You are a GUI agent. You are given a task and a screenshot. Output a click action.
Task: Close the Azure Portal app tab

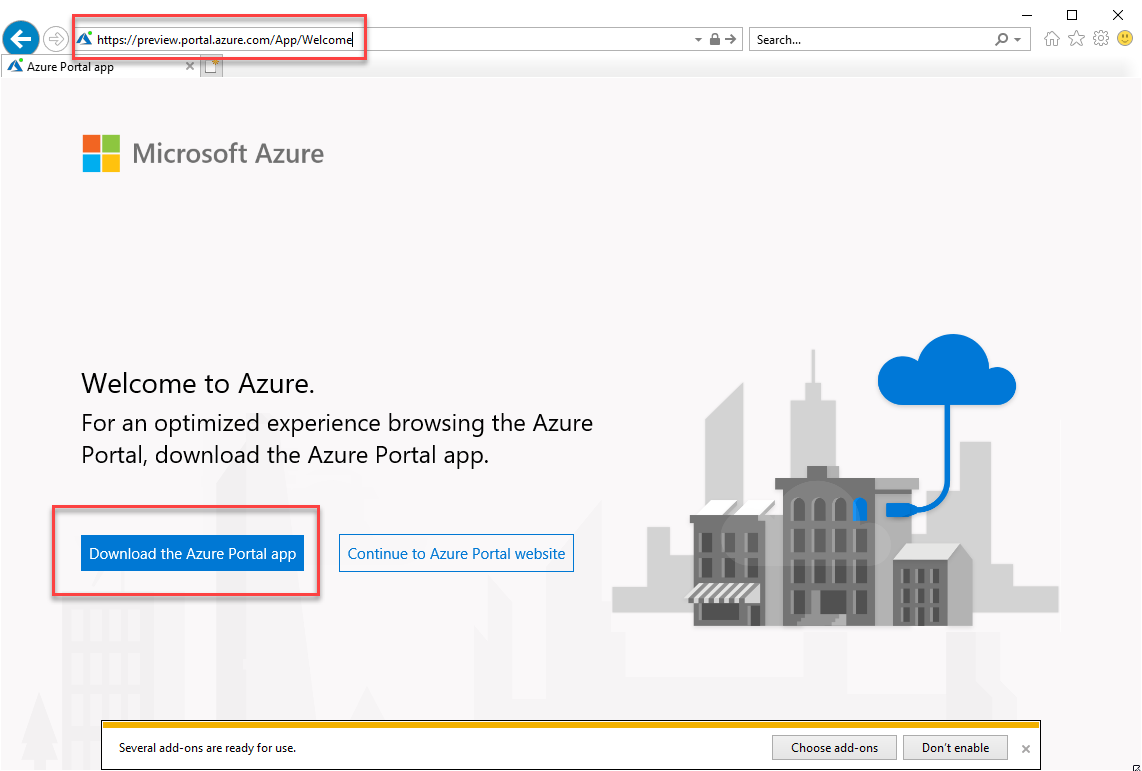pyautogui.click(x=190, y=67)
